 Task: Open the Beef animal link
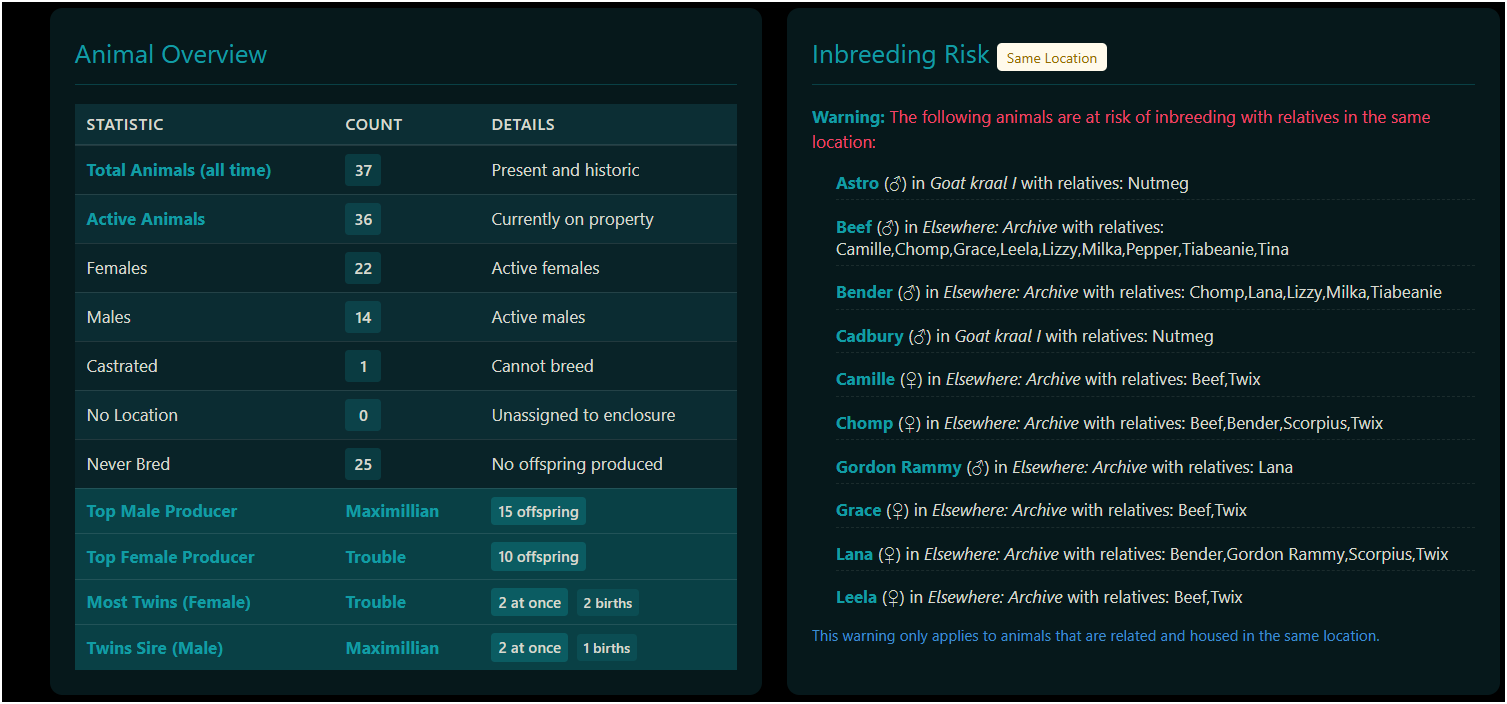point(853,228)
